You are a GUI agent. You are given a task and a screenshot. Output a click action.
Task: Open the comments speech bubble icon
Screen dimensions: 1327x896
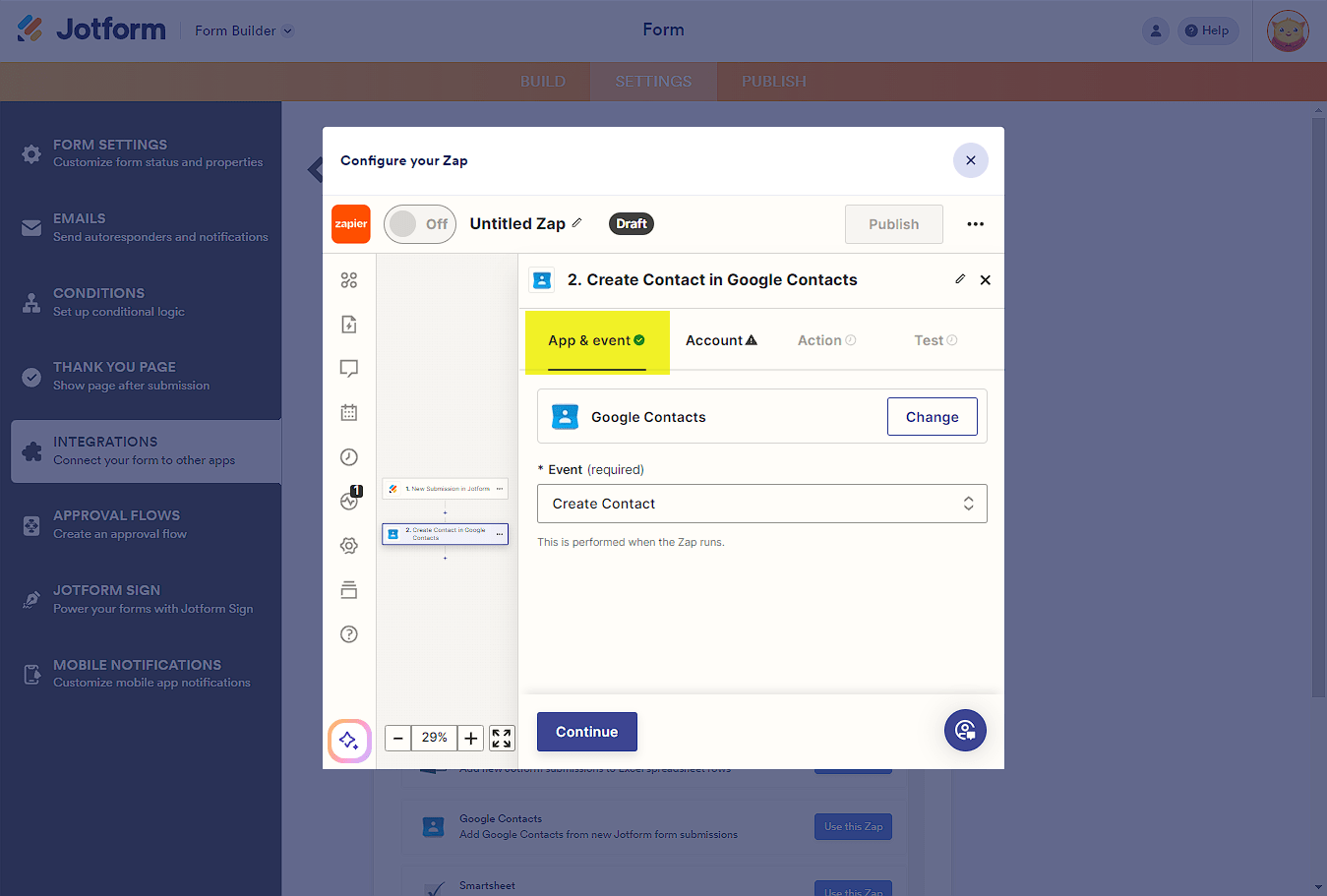pyautogui.click(x=349, y=369)
